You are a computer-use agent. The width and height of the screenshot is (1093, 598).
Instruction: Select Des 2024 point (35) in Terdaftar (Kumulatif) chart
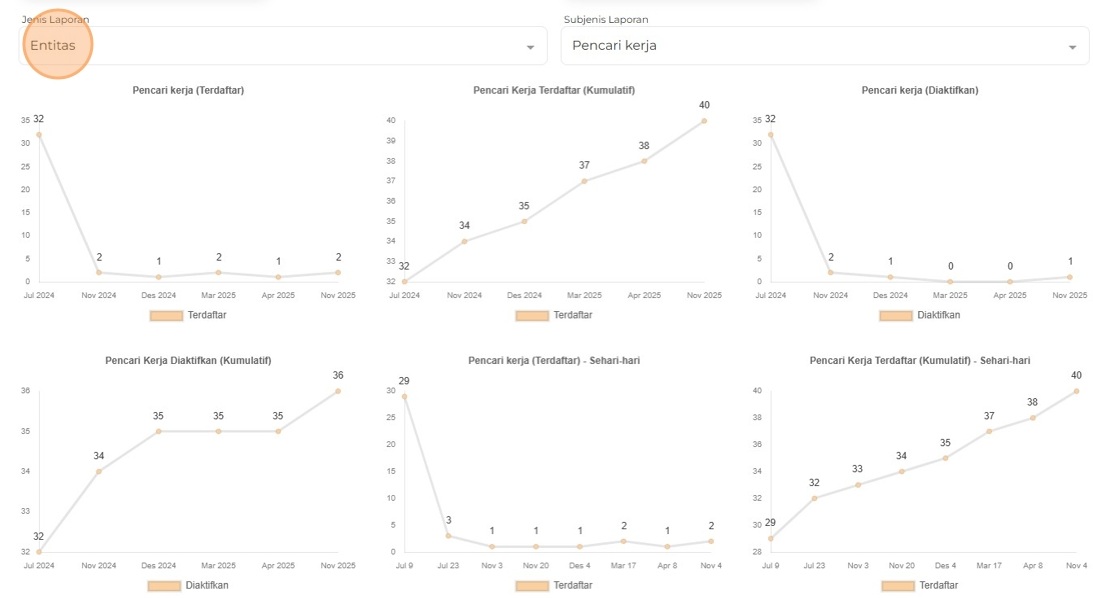click(x=524, y=221)
